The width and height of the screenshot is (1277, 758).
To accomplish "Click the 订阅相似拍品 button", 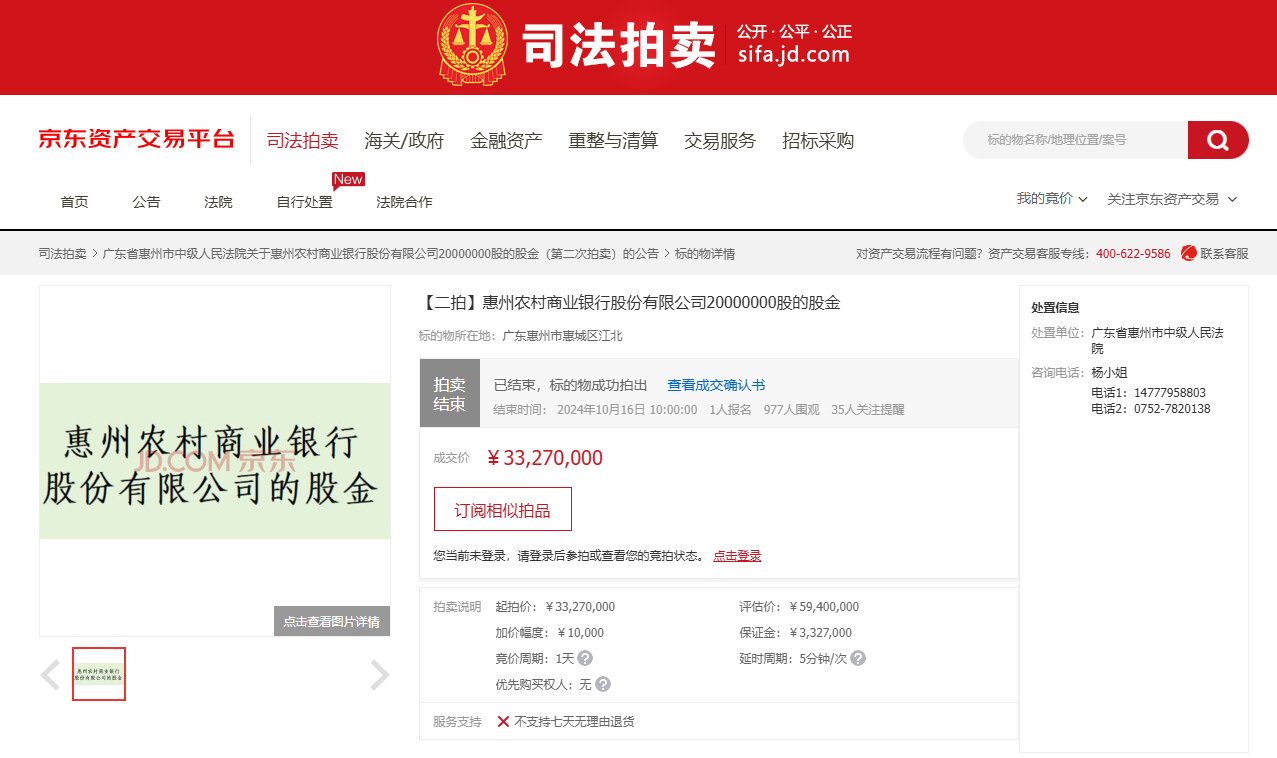I will 503,509.
